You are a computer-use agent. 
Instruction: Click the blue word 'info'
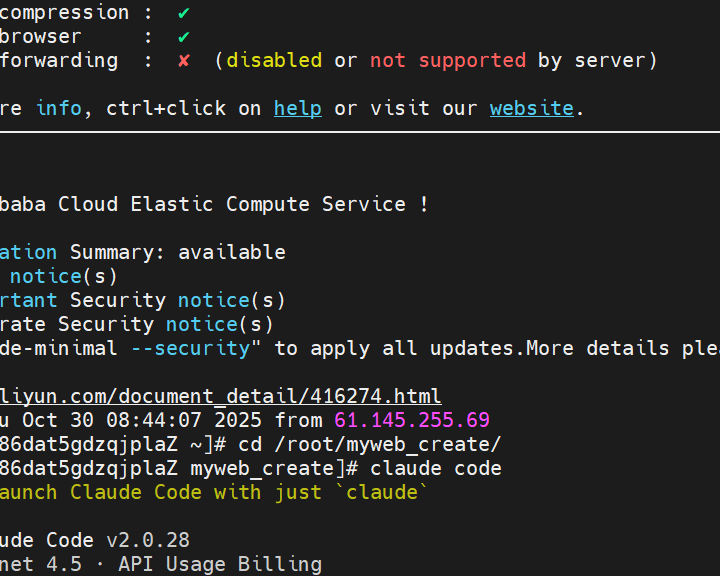click(x=59, y=108)
